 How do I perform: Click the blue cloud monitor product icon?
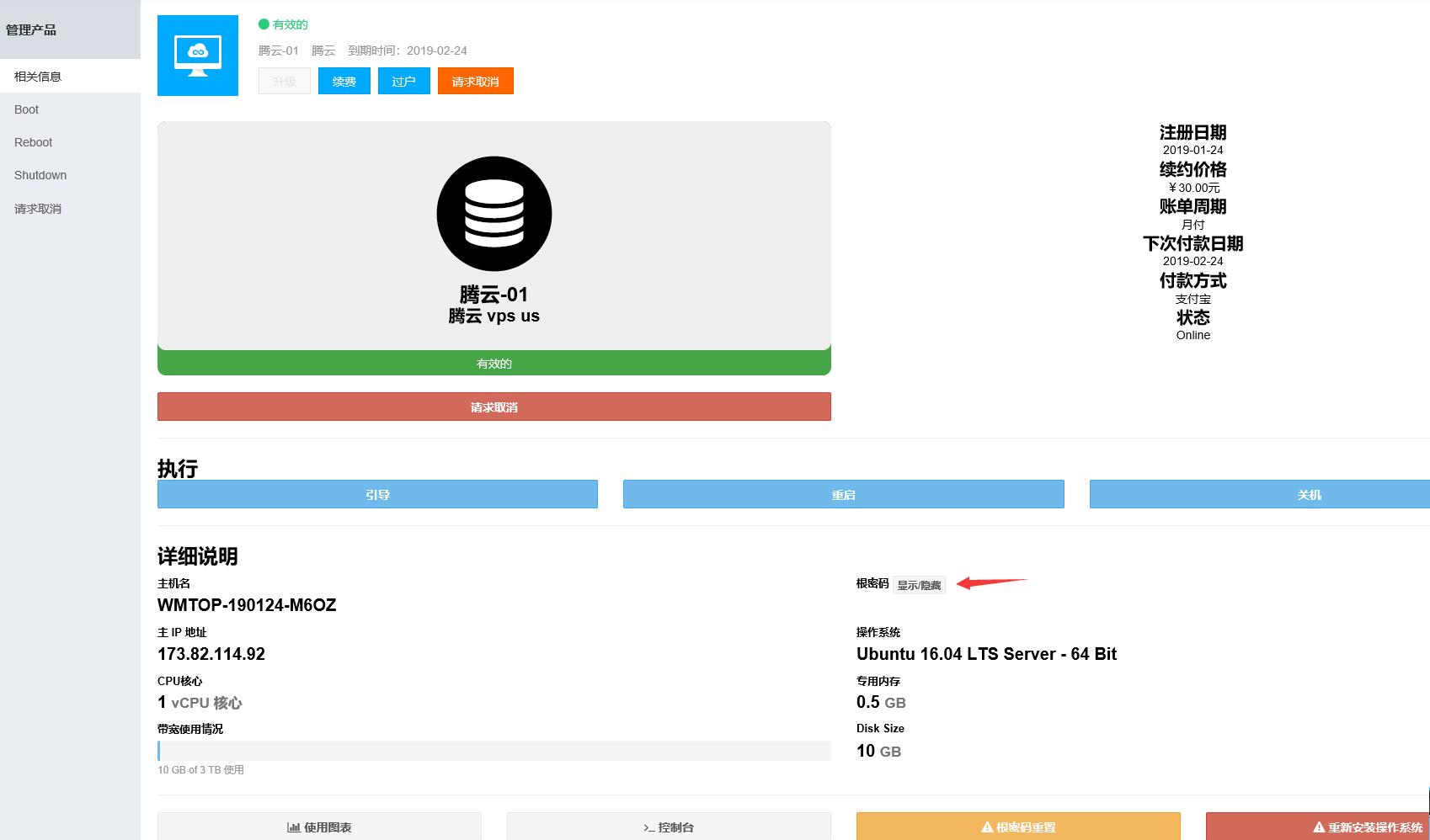(x=198, y=56)
